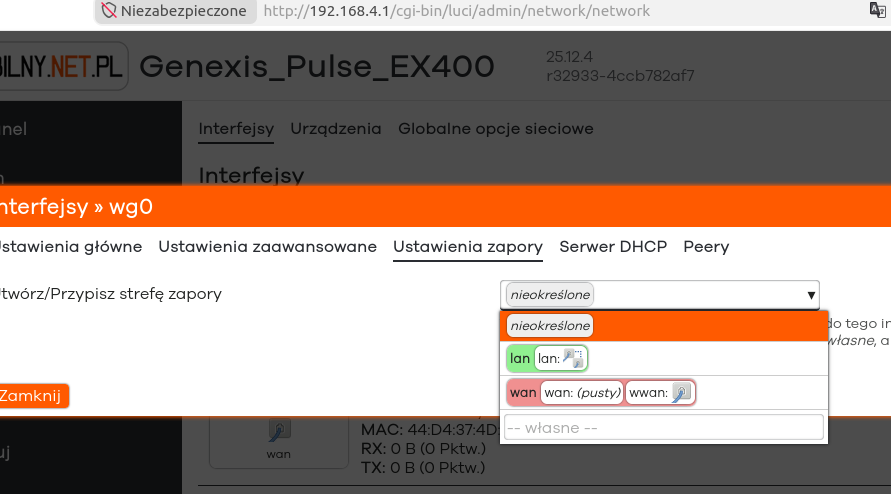Expand the firewall zone dropdown arrow

(x=811, y=295)
